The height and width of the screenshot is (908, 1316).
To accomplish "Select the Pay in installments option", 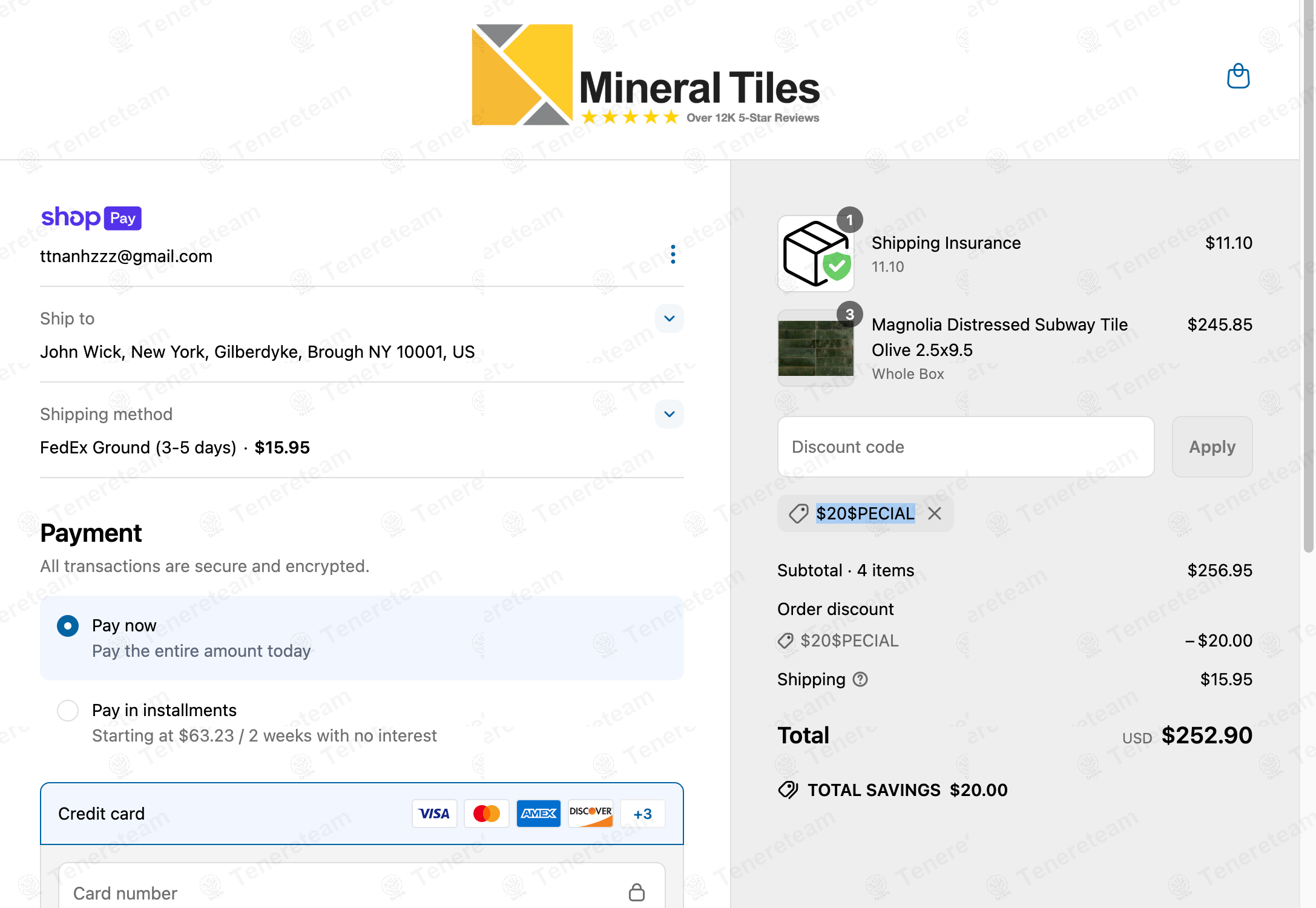I will 68,711.
